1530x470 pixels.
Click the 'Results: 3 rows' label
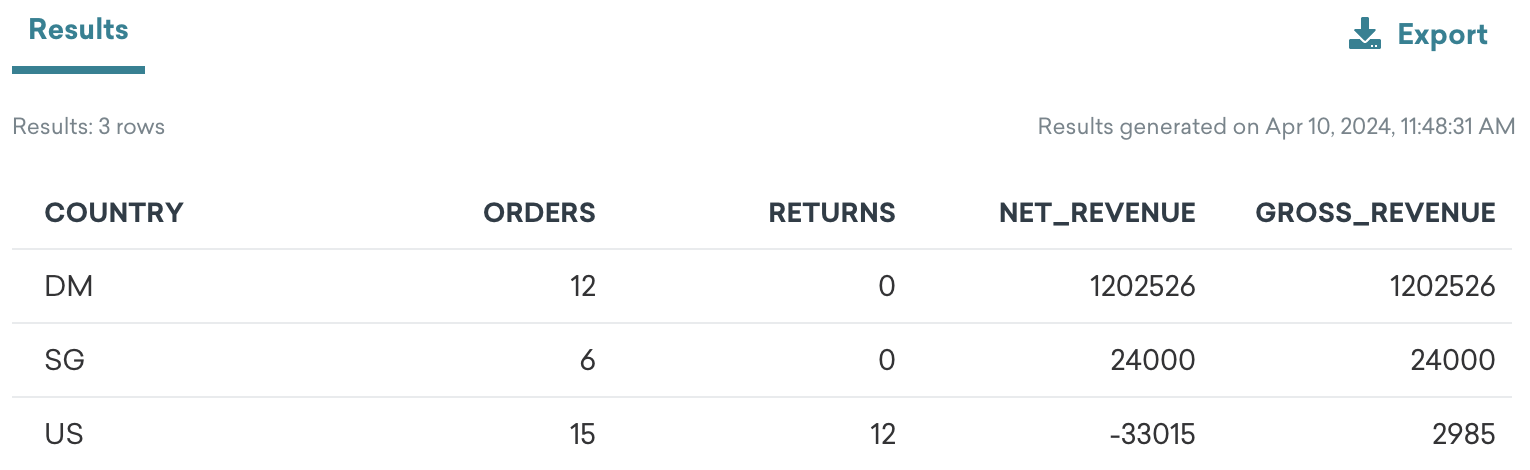click(x=88, y=127)
